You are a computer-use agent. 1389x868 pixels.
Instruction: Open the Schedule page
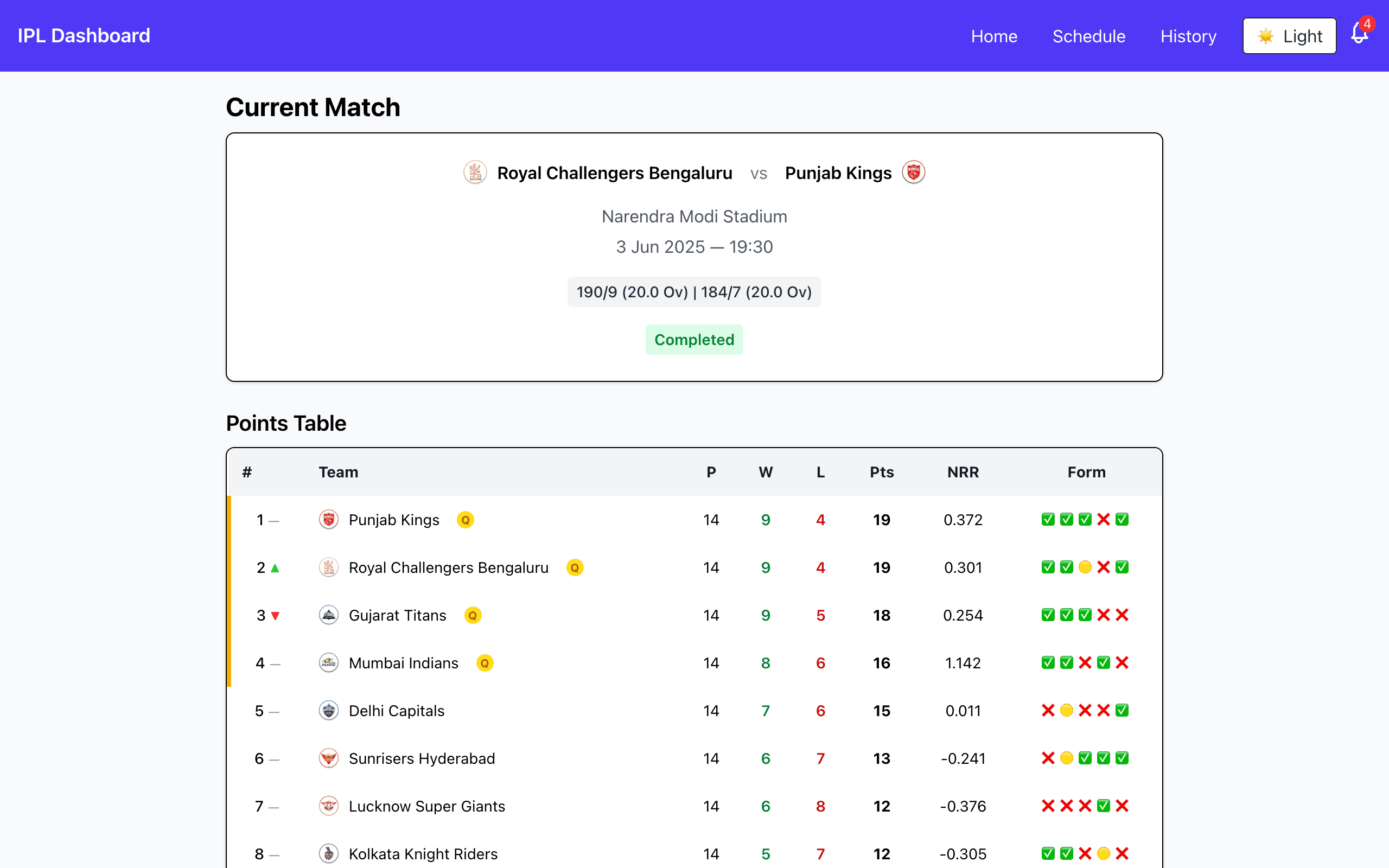(x=1089, y=36)
